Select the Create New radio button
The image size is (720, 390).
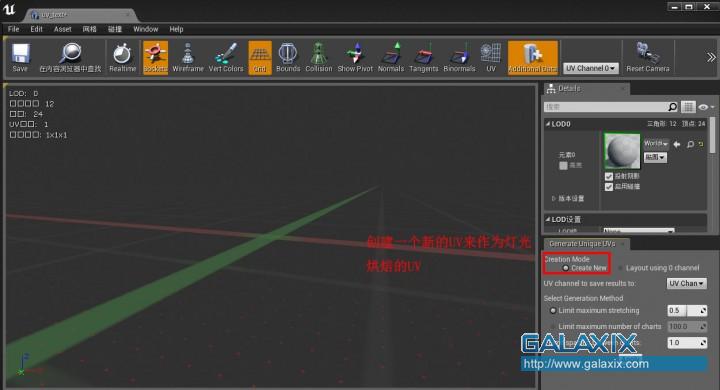566,268
